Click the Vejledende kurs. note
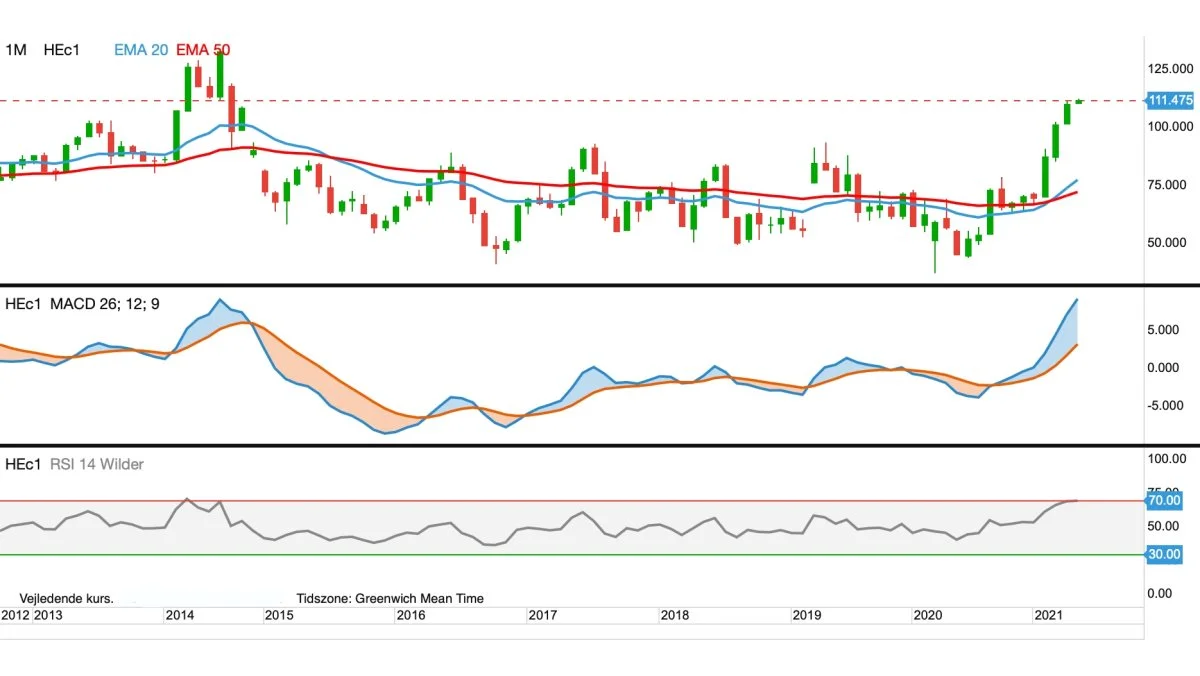Image resolution: width=1200 pixels, height=676 pixels. coord(66,598)
